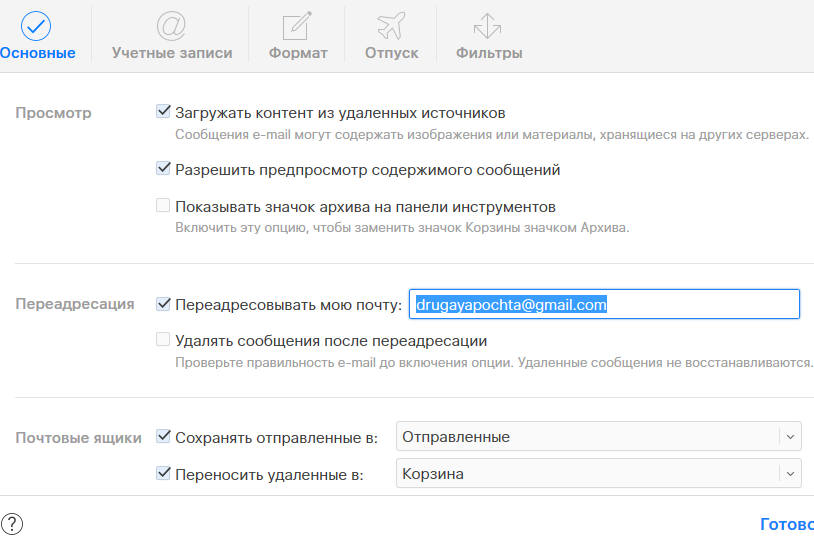Uncheck Сохранять отправленные в checkbox

164,436
